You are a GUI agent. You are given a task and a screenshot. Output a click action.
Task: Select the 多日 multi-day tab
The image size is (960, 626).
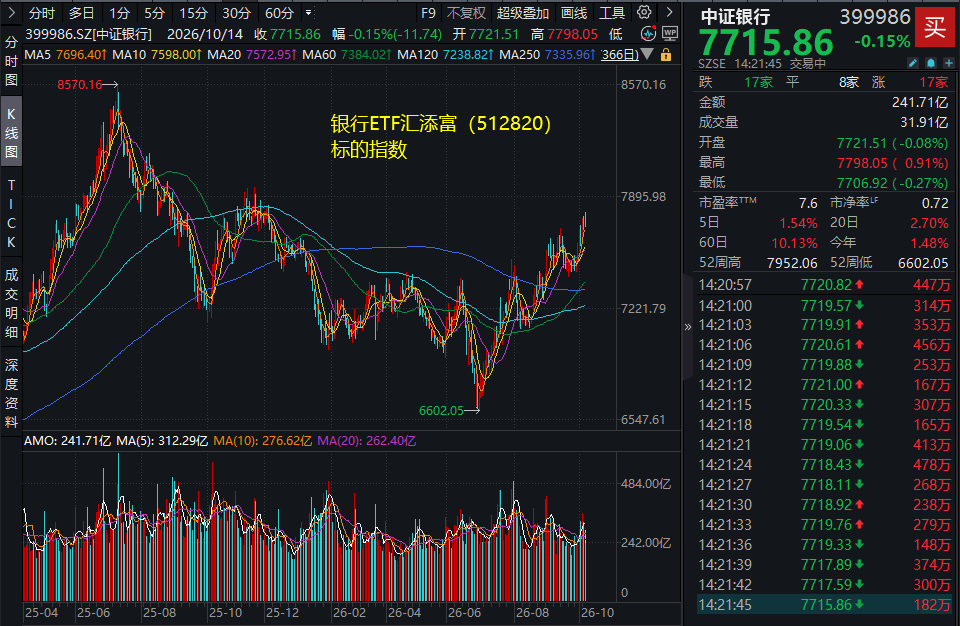point(81,13)
